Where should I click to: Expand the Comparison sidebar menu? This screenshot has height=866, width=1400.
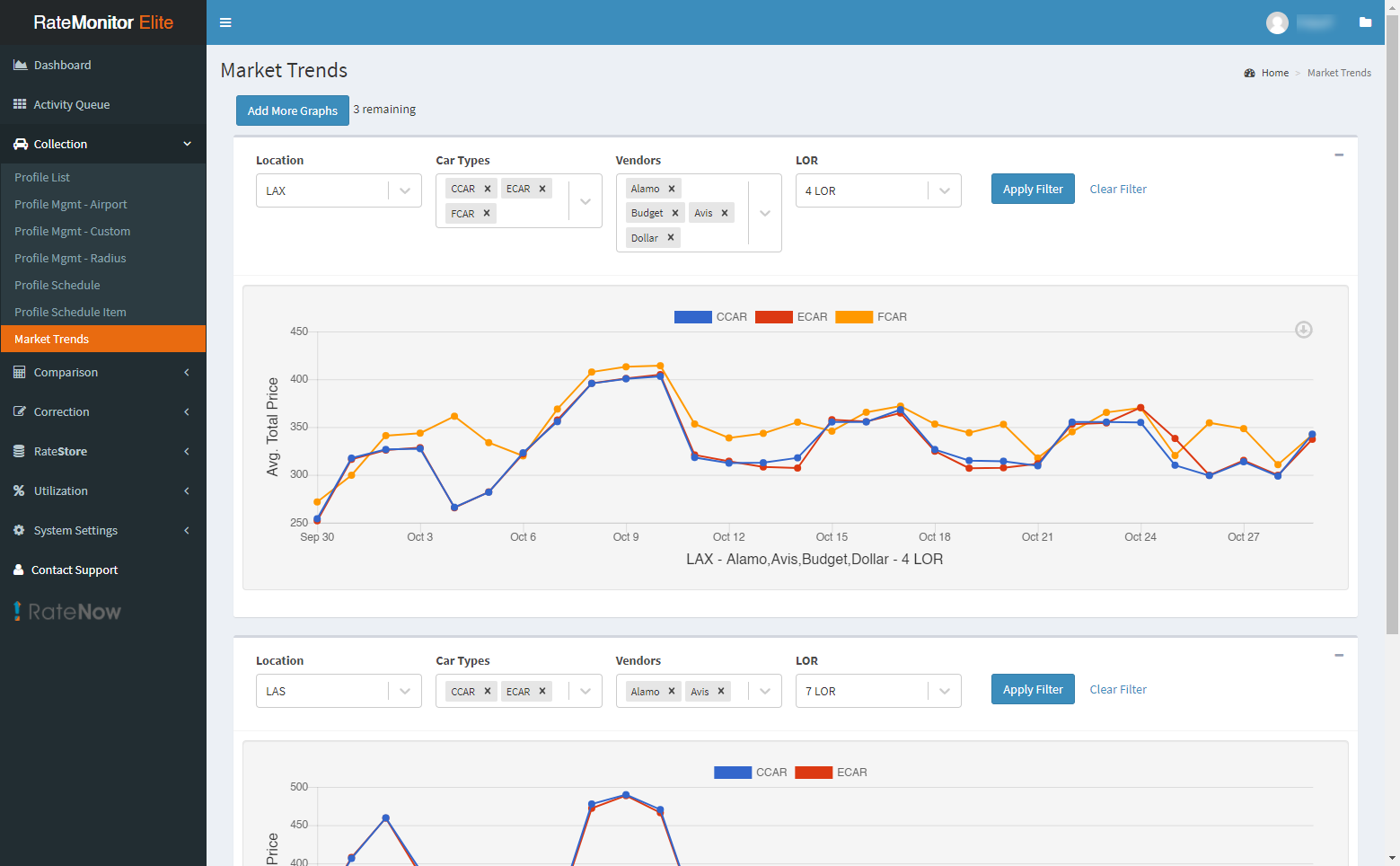[x=102, y=372]
